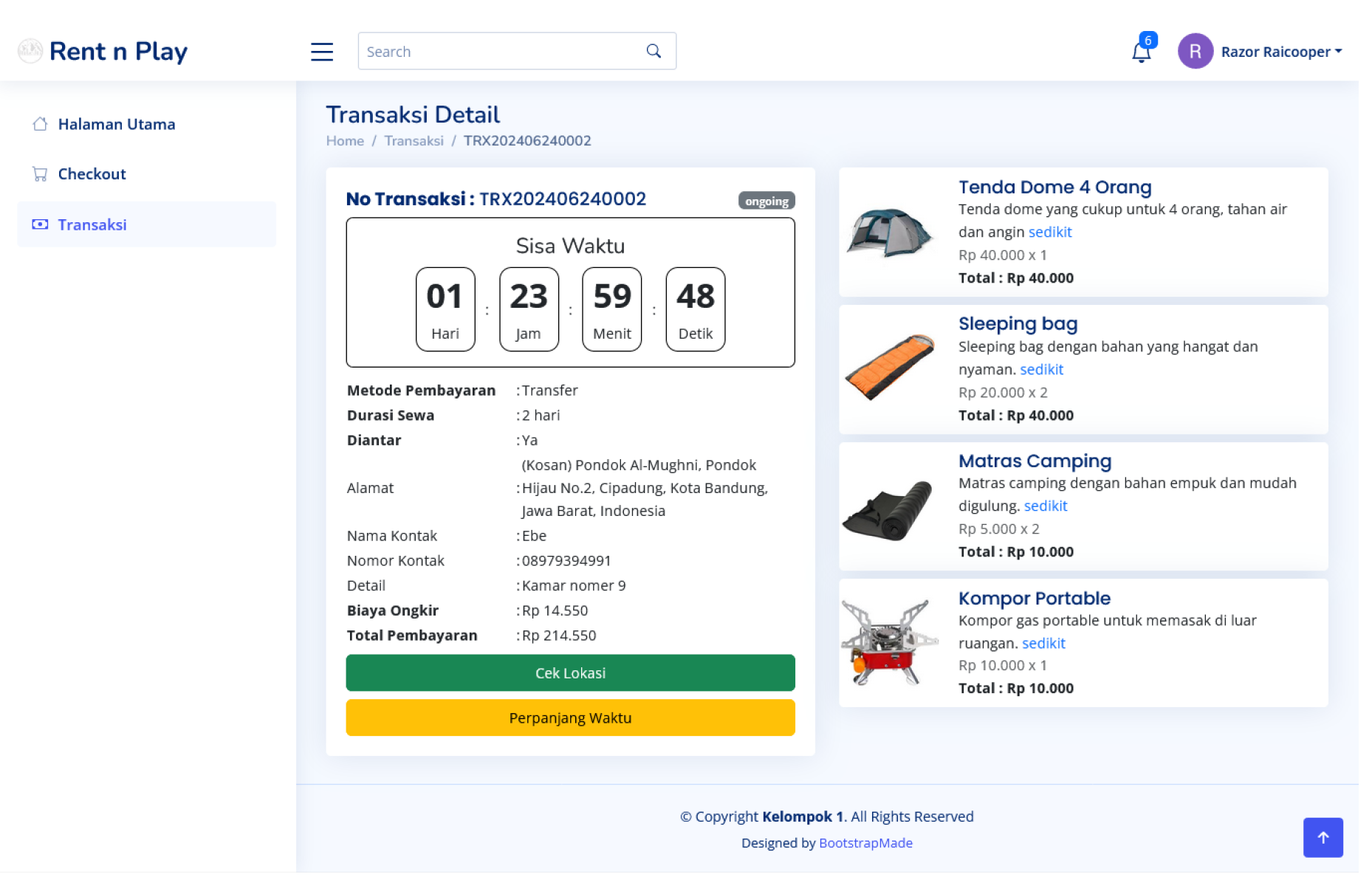Open the BootstrapMade footer link
Image resolution: width=1372 pixels, height=888 pixels.
coord(865,843)
